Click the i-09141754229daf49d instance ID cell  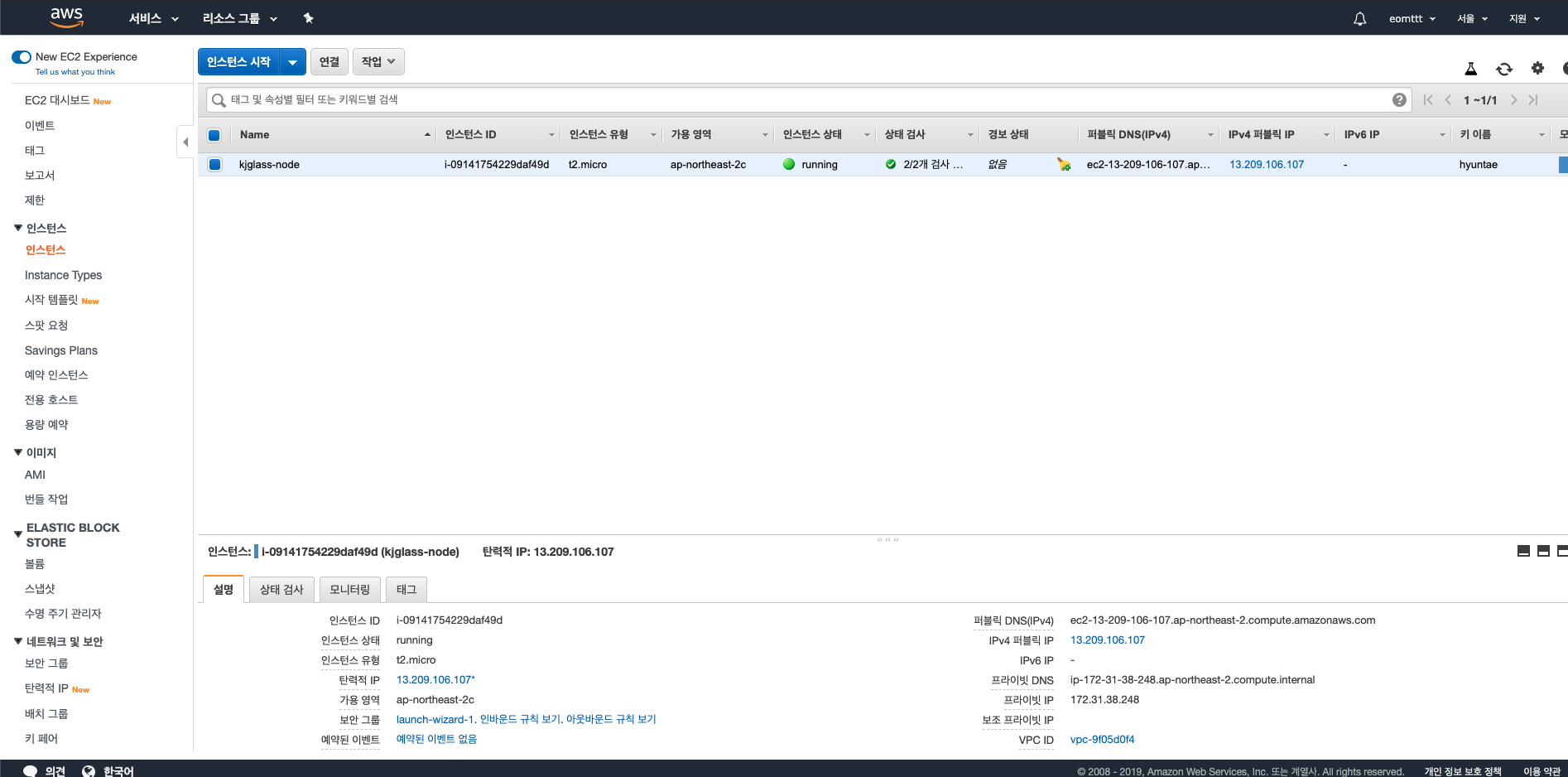point(497,165)
